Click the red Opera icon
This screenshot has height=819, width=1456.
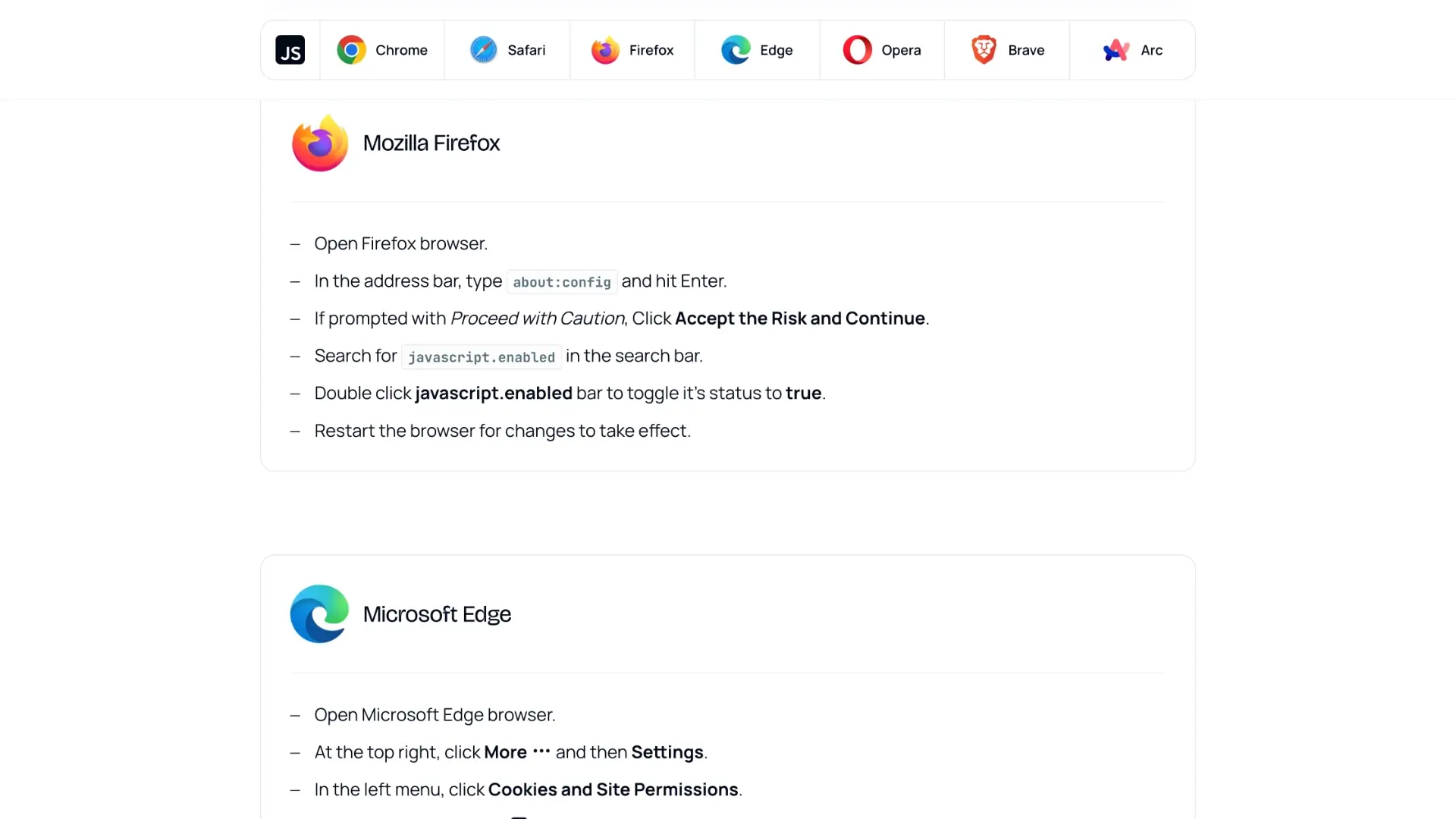pyautogui.click(x=857, y=50)
